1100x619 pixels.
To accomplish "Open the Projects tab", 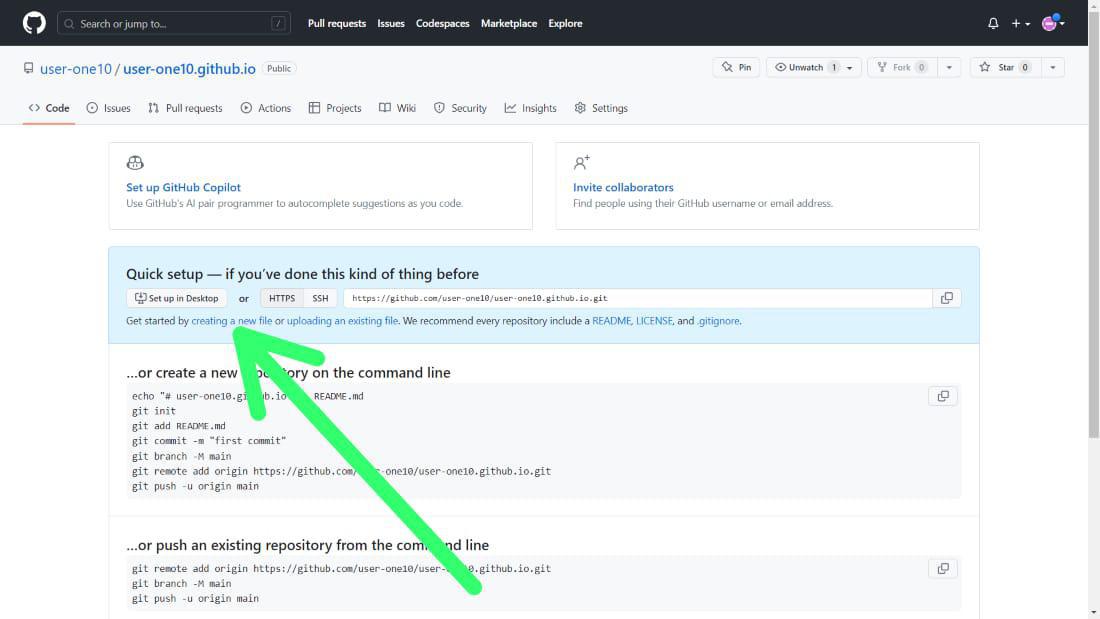I will click(x=335, y=108).
